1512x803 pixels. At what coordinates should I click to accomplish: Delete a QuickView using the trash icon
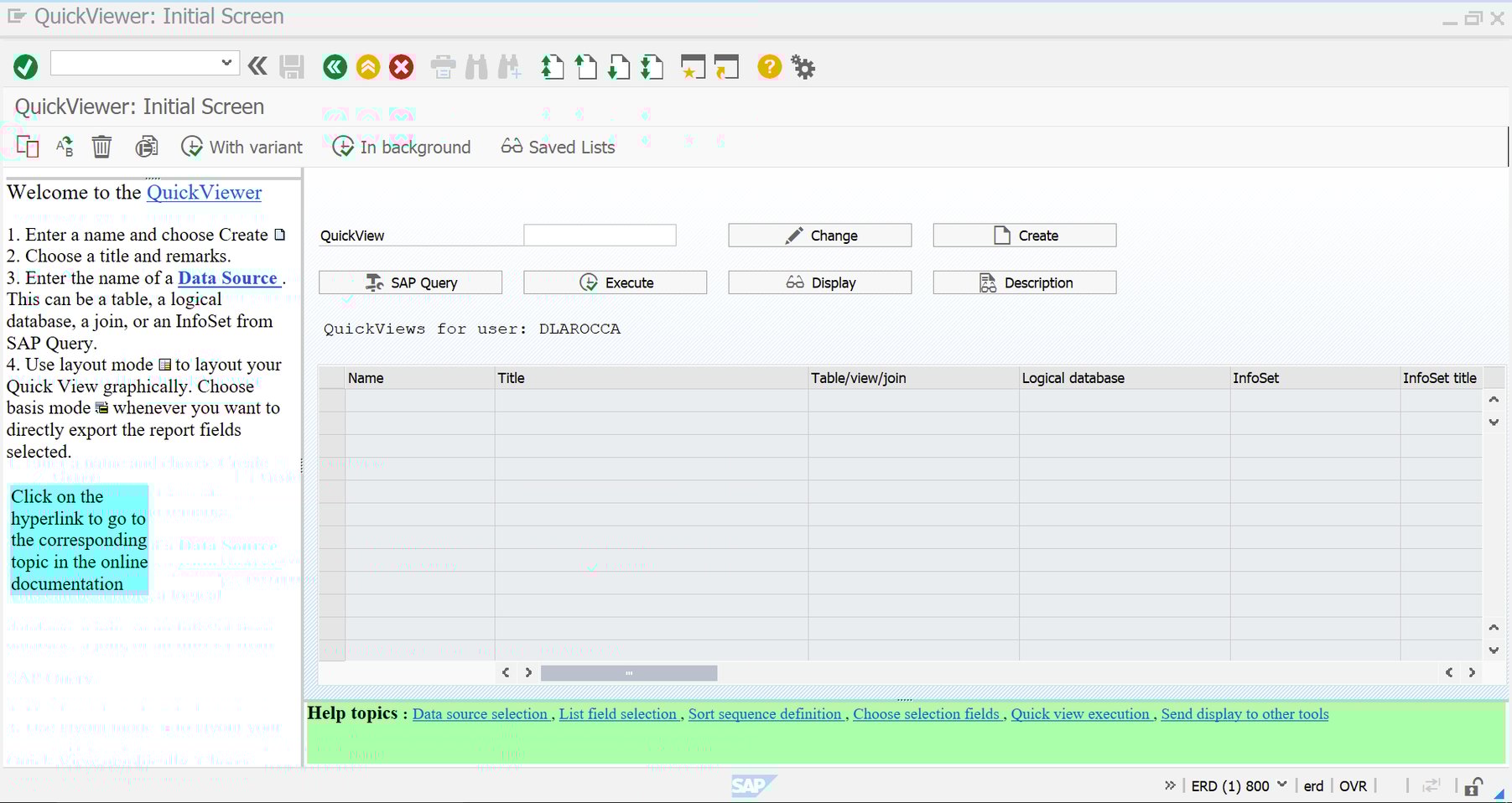coord(101,146)
